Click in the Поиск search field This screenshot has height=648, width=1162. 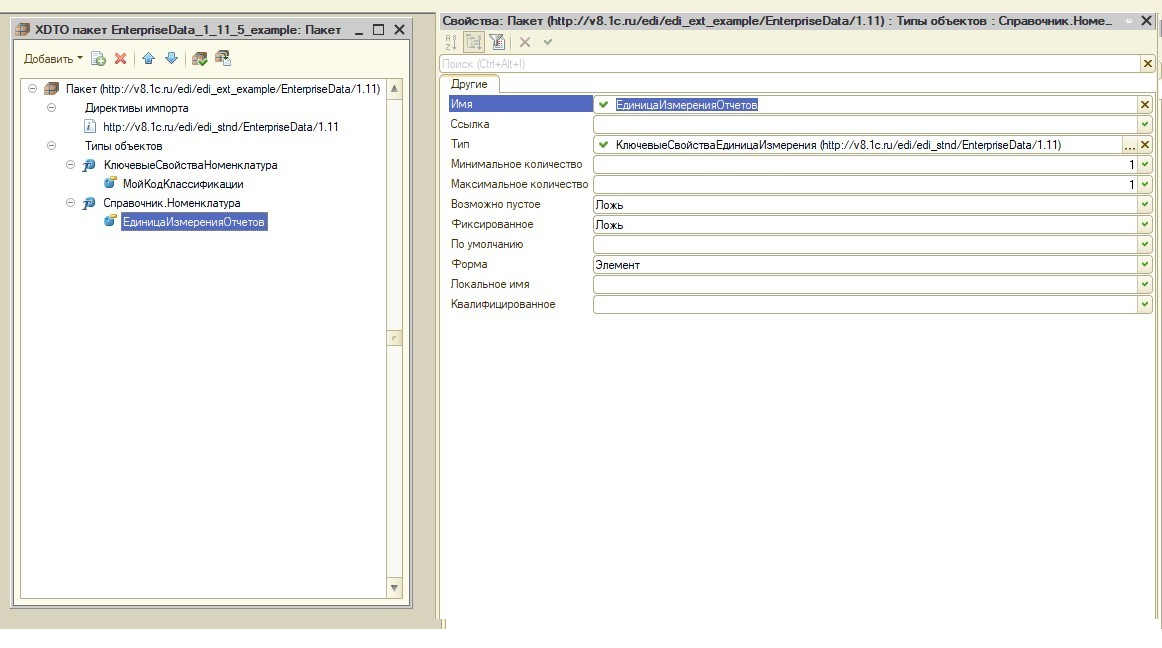click(x=790, y=64)
